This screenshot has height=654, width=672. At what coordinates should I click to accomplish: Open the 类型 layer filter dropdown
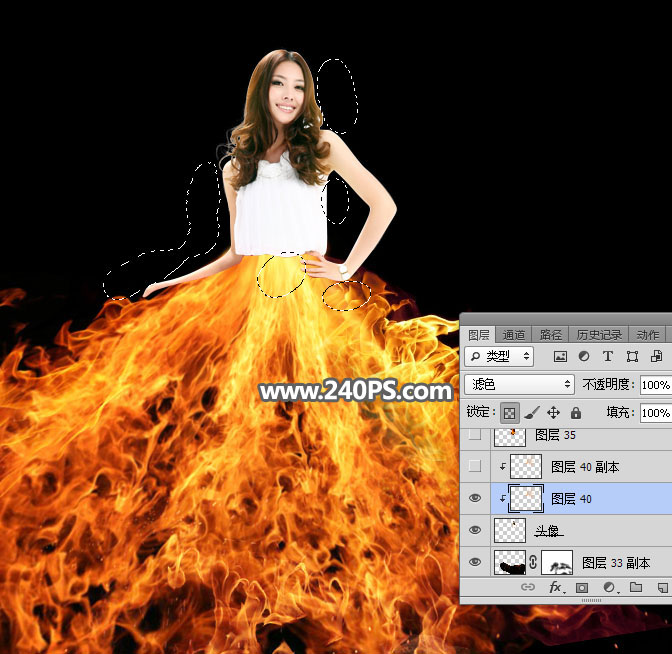(x=499, y=357)
